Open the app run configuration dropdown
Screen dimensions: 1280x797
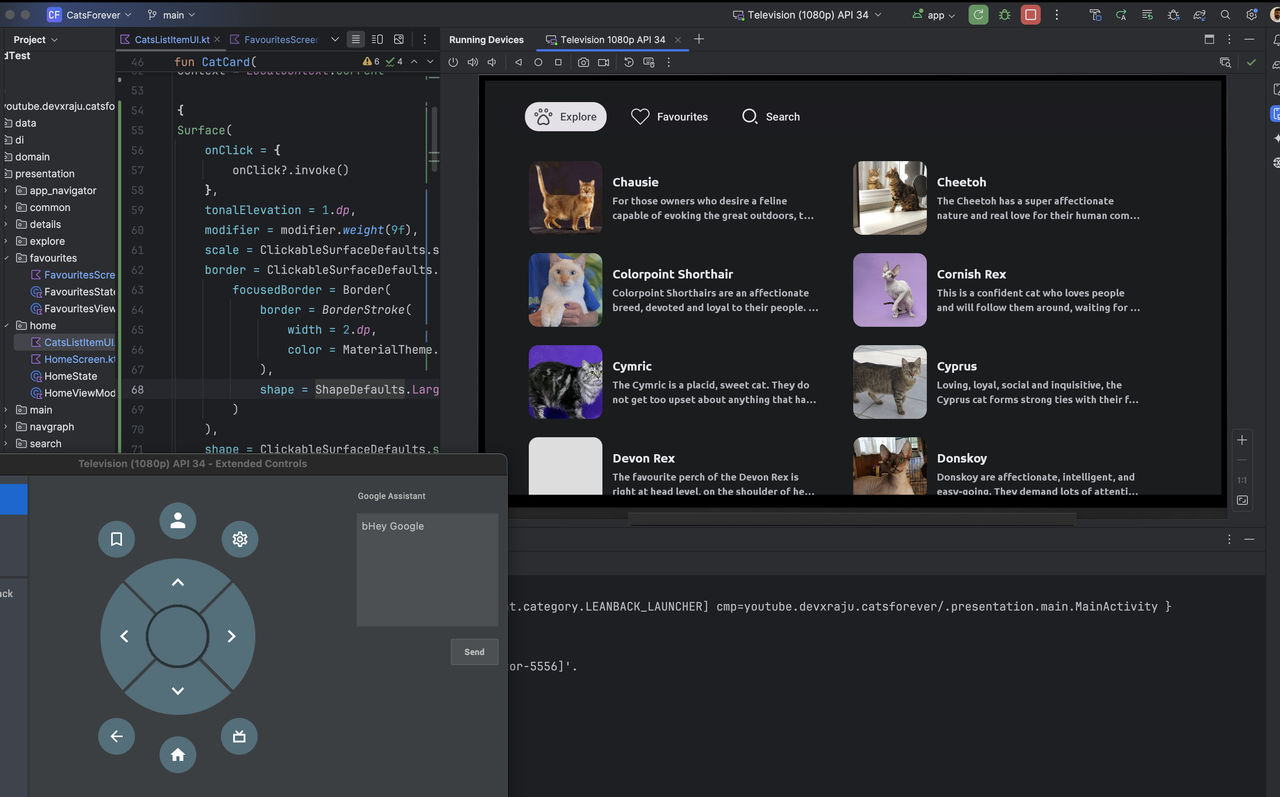[x=935, y=14]
